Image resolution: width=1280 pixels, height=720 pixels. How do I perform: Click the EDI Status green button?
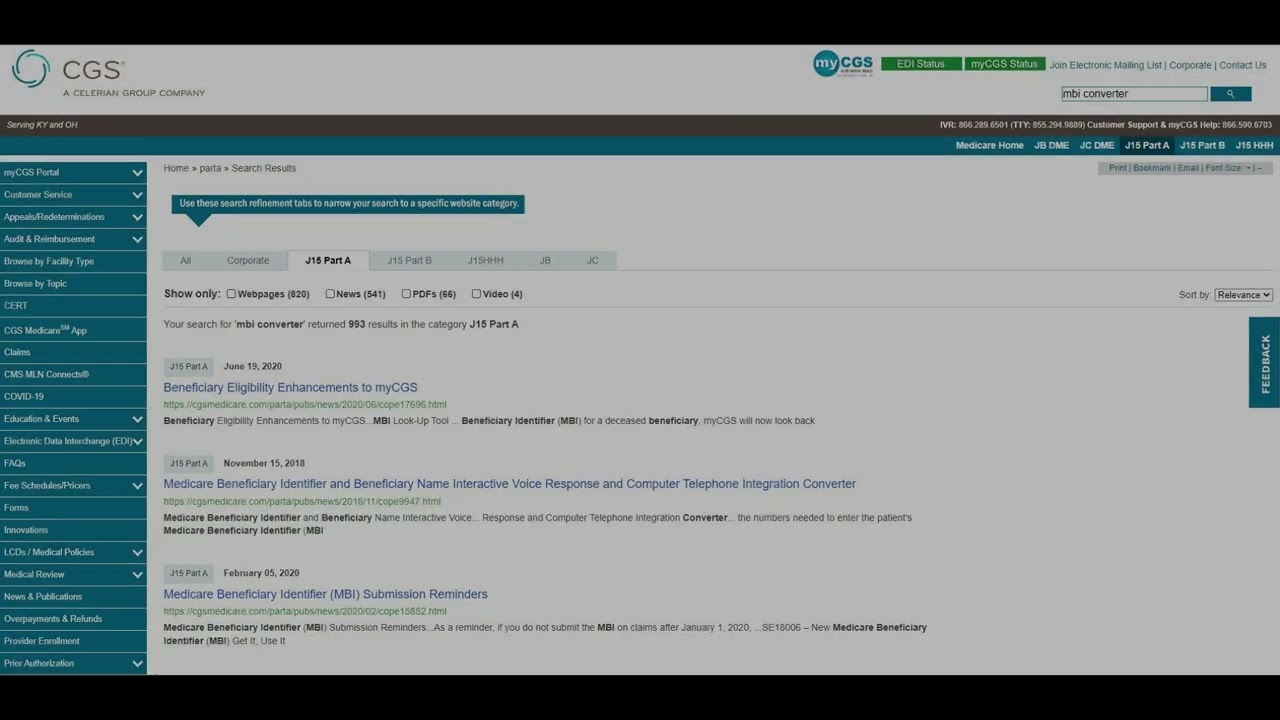[x=920, y=64]
